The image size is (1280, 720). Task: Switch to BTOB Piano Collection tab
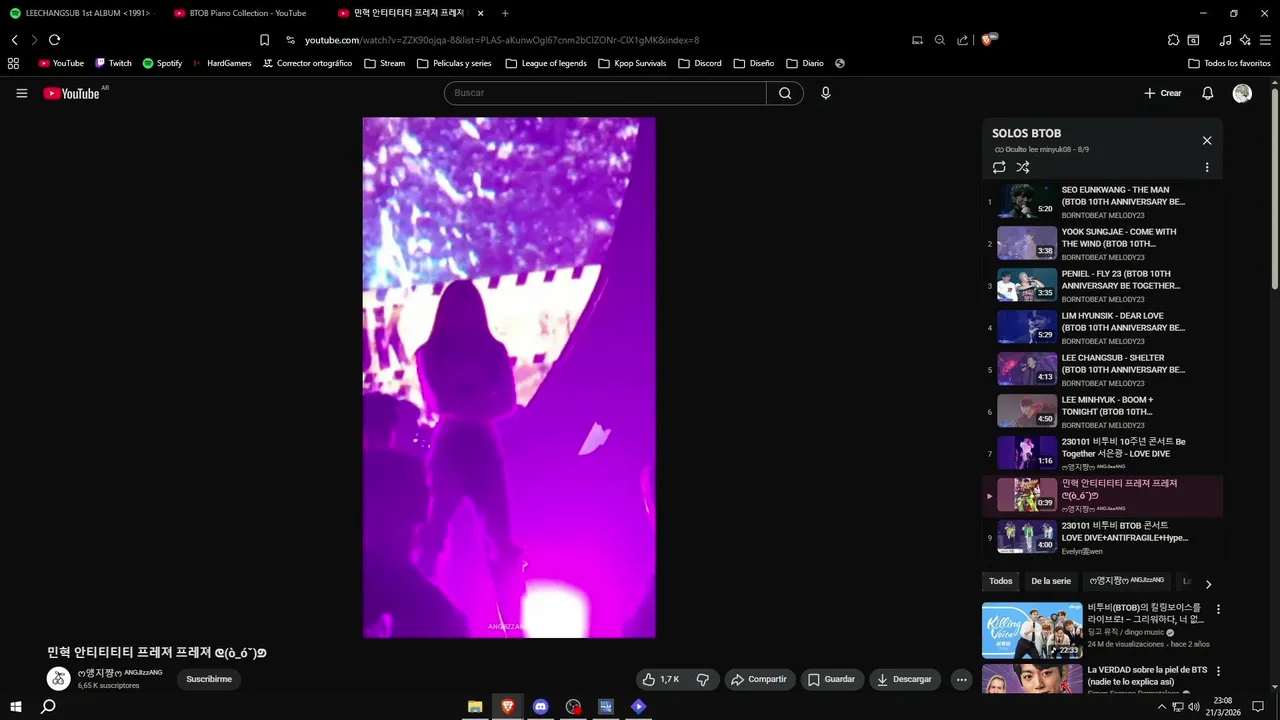click(x=245, y=13)
